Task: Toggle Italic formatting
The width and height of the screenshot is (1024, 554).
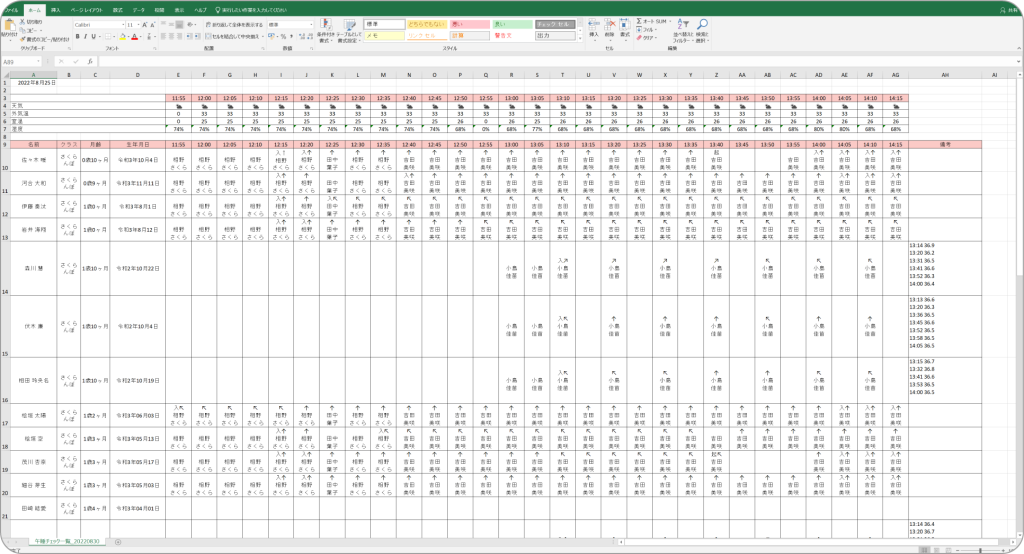Action: [86, 37]
